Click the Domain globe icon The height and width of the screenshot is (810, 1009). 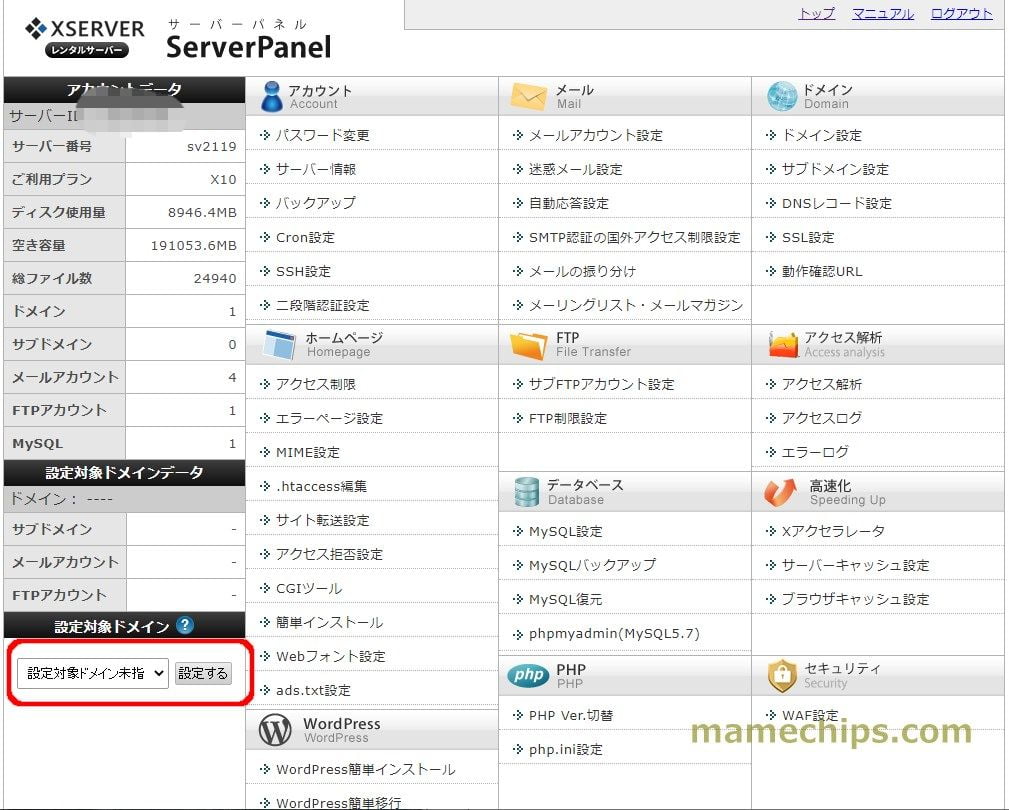click(x=782, y=97)
